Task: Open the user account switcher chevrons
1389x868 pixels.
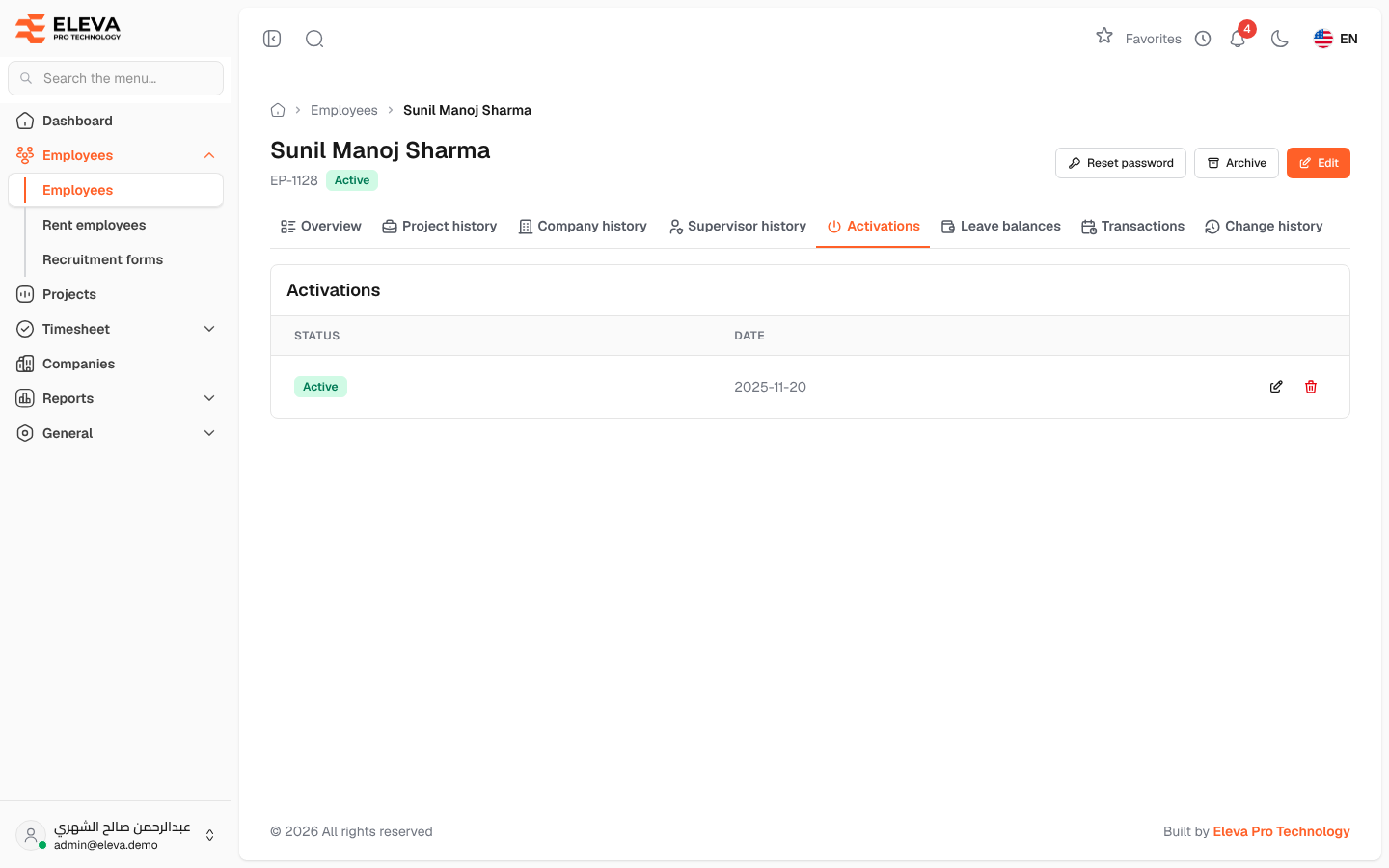Action: coord(210,835)
